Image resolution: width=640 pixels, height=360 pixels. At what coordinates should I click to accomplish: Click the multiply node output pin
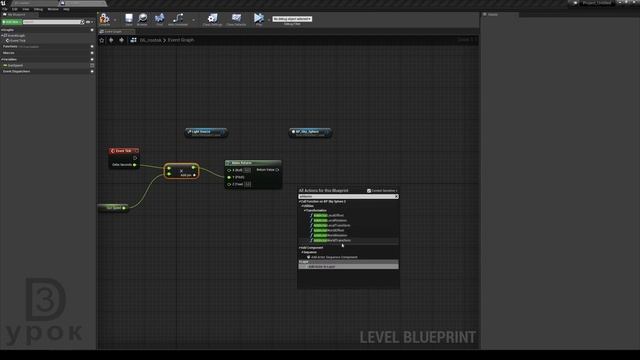193,168
